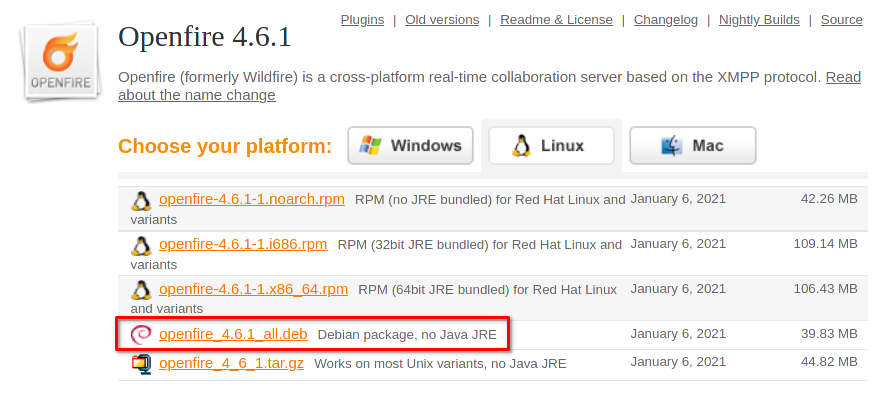
Task: Download openfire-4.6.1-1.x86_64.rpm
Action: [254, 289]
